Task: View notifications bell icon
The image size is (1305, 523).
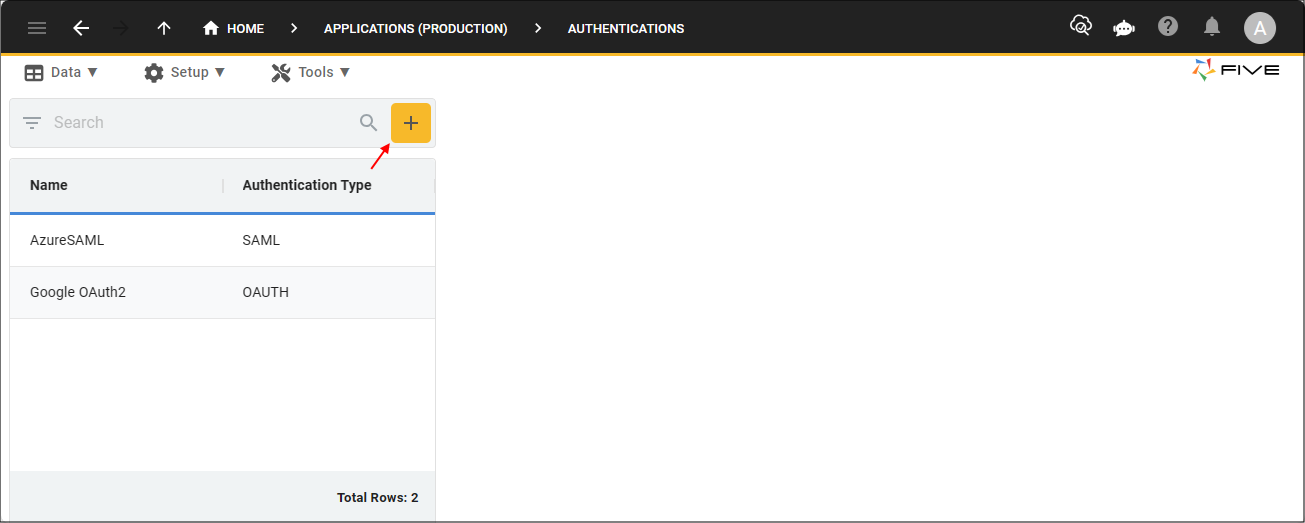Action: pos(1212,27)
